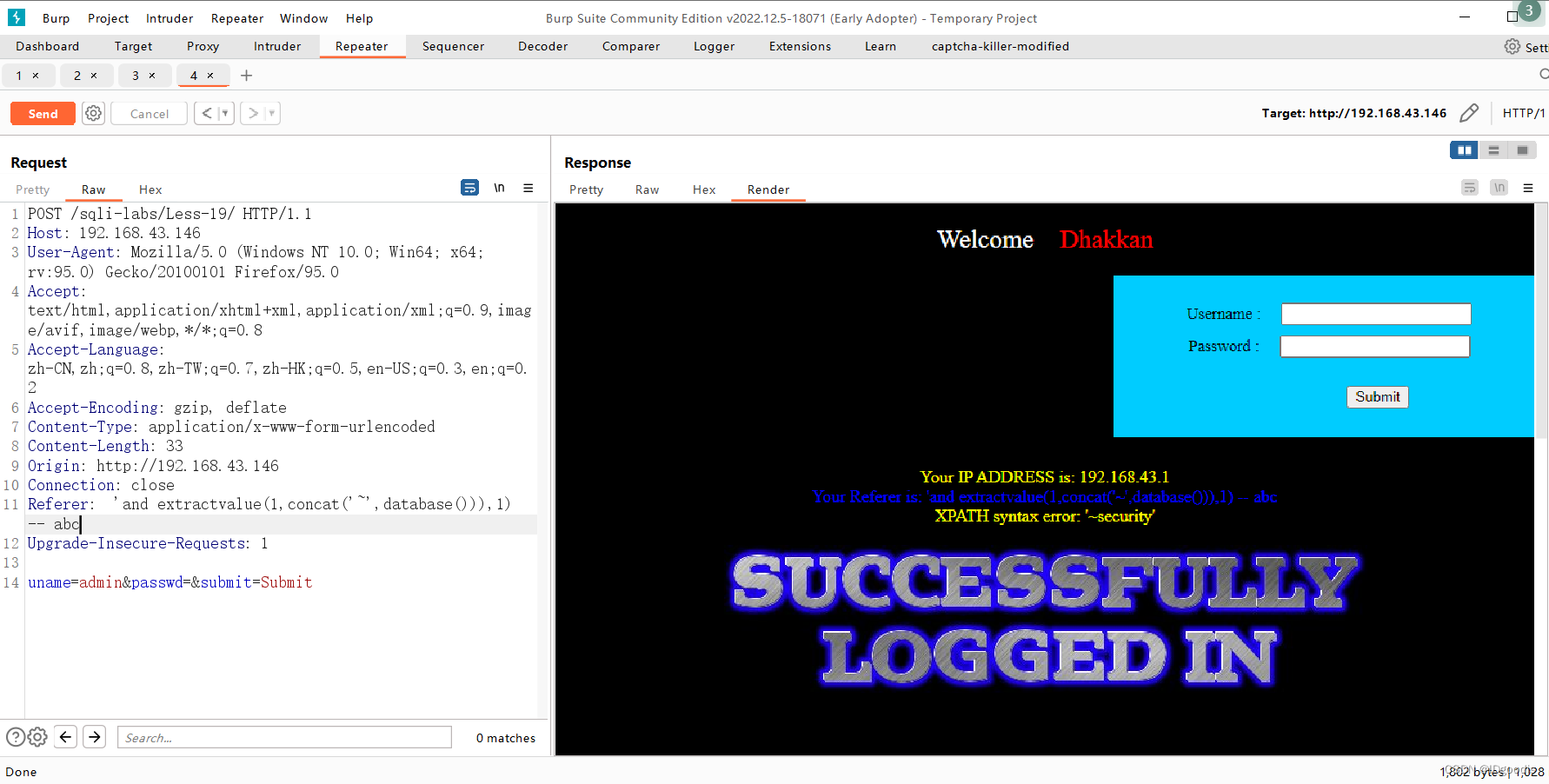
Task: Switch to the Sequencer tab
Action: (x=453, y=46)
